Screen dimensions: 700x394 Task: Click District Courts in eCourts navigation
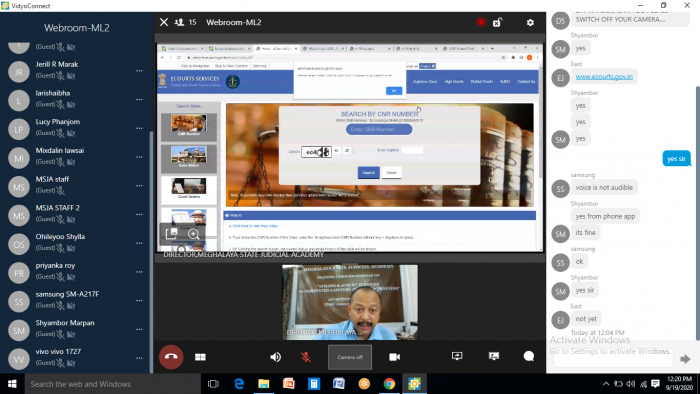pos(482,82)
